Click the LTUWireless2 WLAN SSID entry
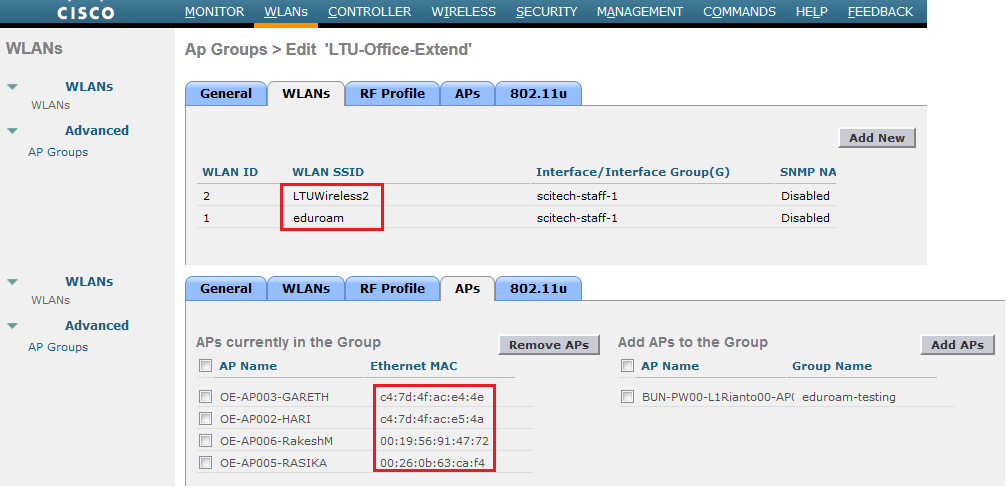Screen dimensions: 1006x493 (x=331, y=196)
